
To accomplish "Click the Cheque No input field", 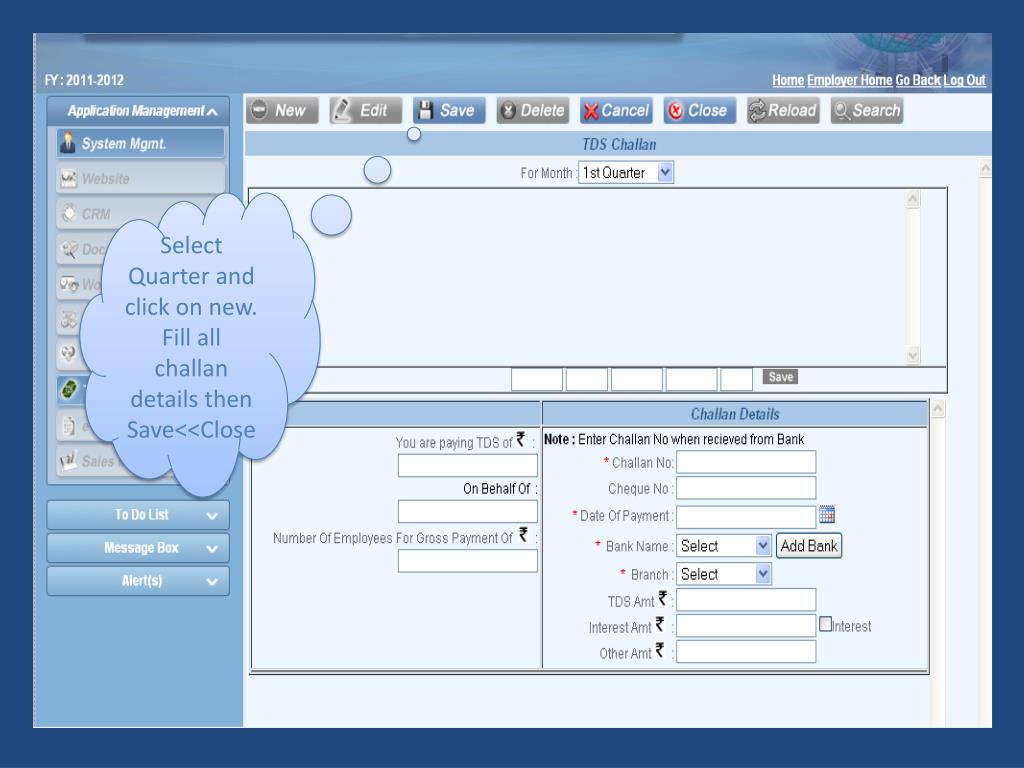I will pyautogui.click(x=746, y=488).
